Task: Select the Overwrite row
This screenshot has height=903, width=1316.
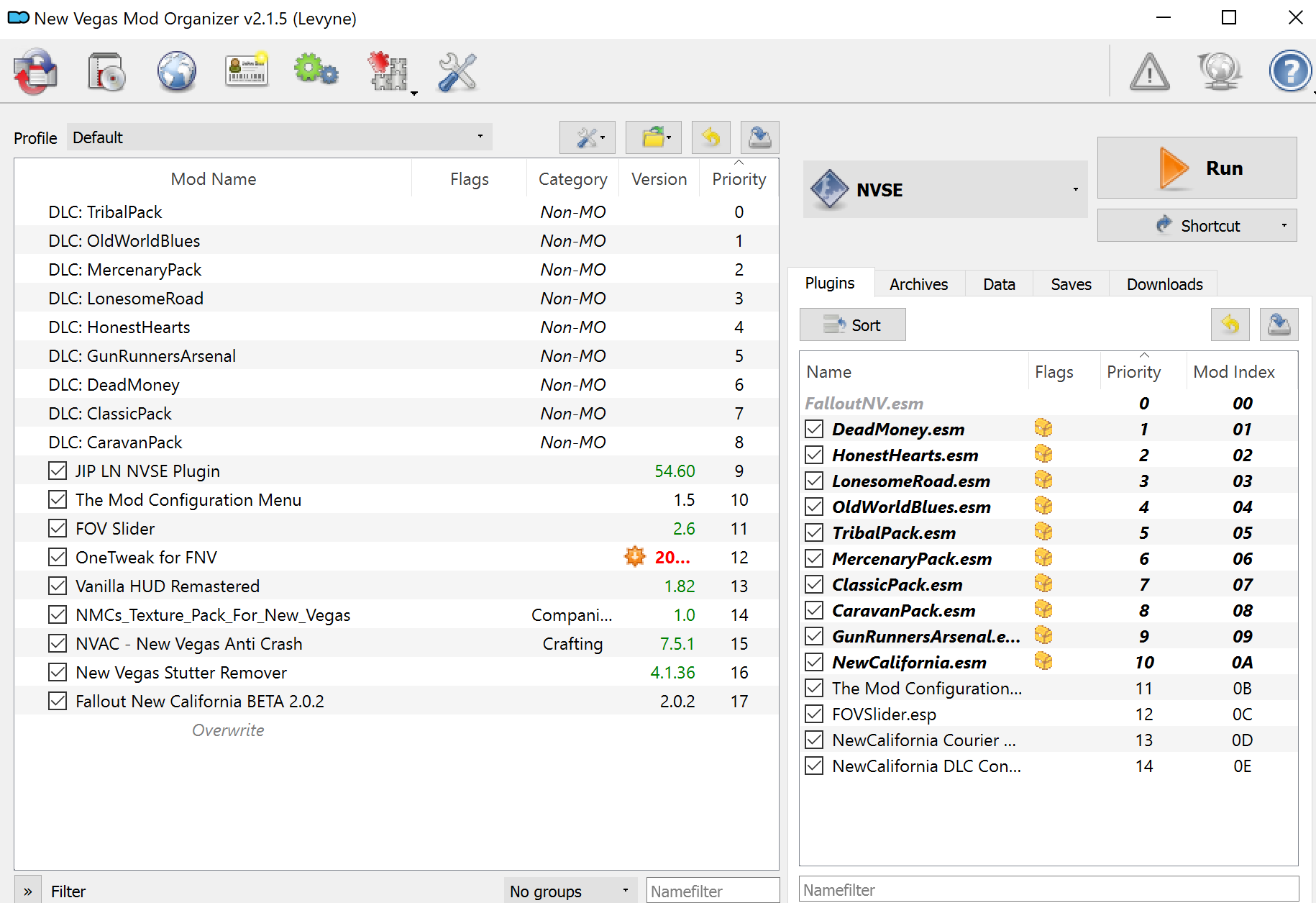Action: pyautogui.click(x=396, y=730)
